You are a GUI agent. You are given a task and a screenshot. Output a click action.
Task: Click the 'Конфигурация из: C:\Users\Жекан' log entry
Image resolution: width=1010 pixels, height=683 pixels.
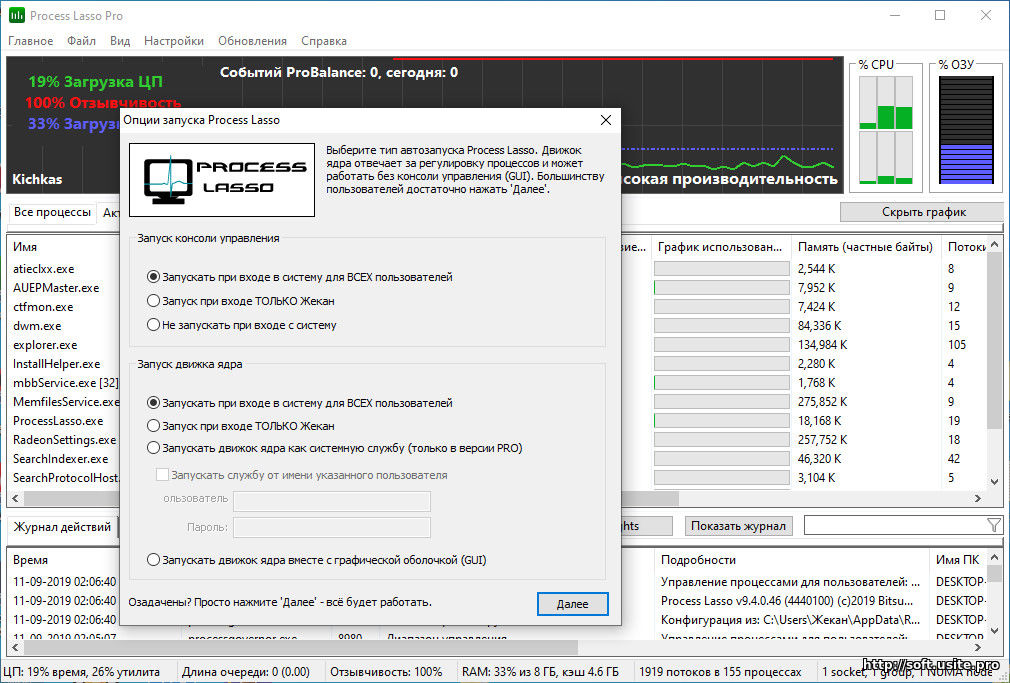pos(790,620)
